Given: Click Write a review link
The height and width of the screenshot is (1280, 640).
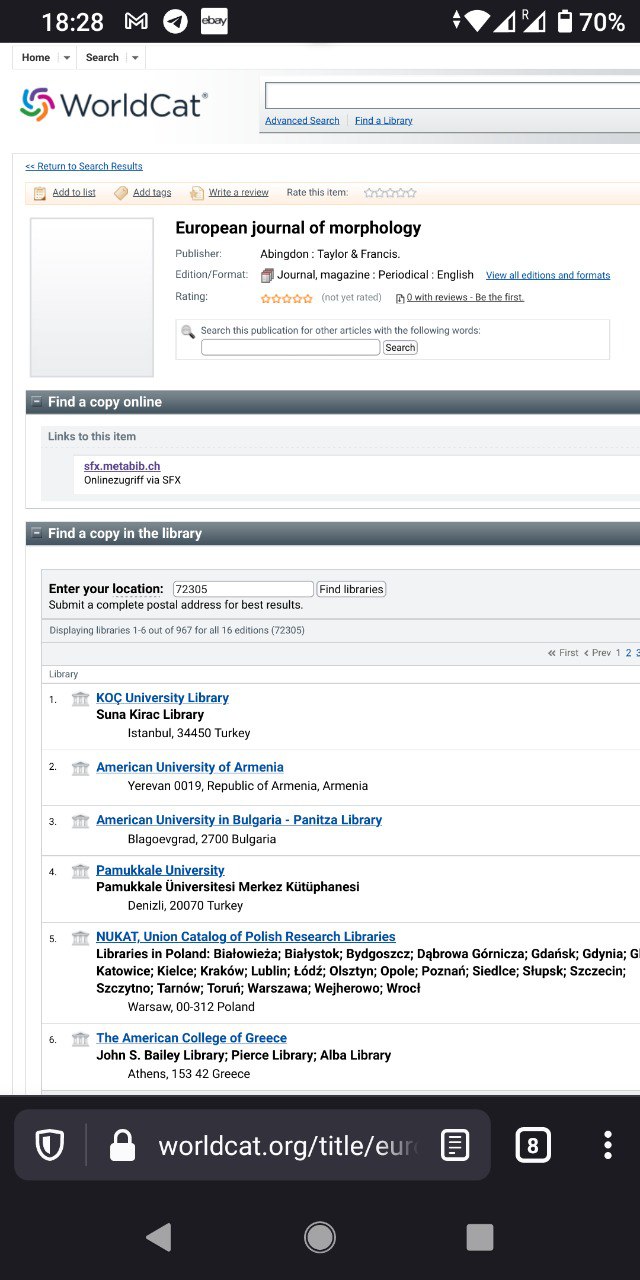Looking at the screenshot, I should (239, 193).
